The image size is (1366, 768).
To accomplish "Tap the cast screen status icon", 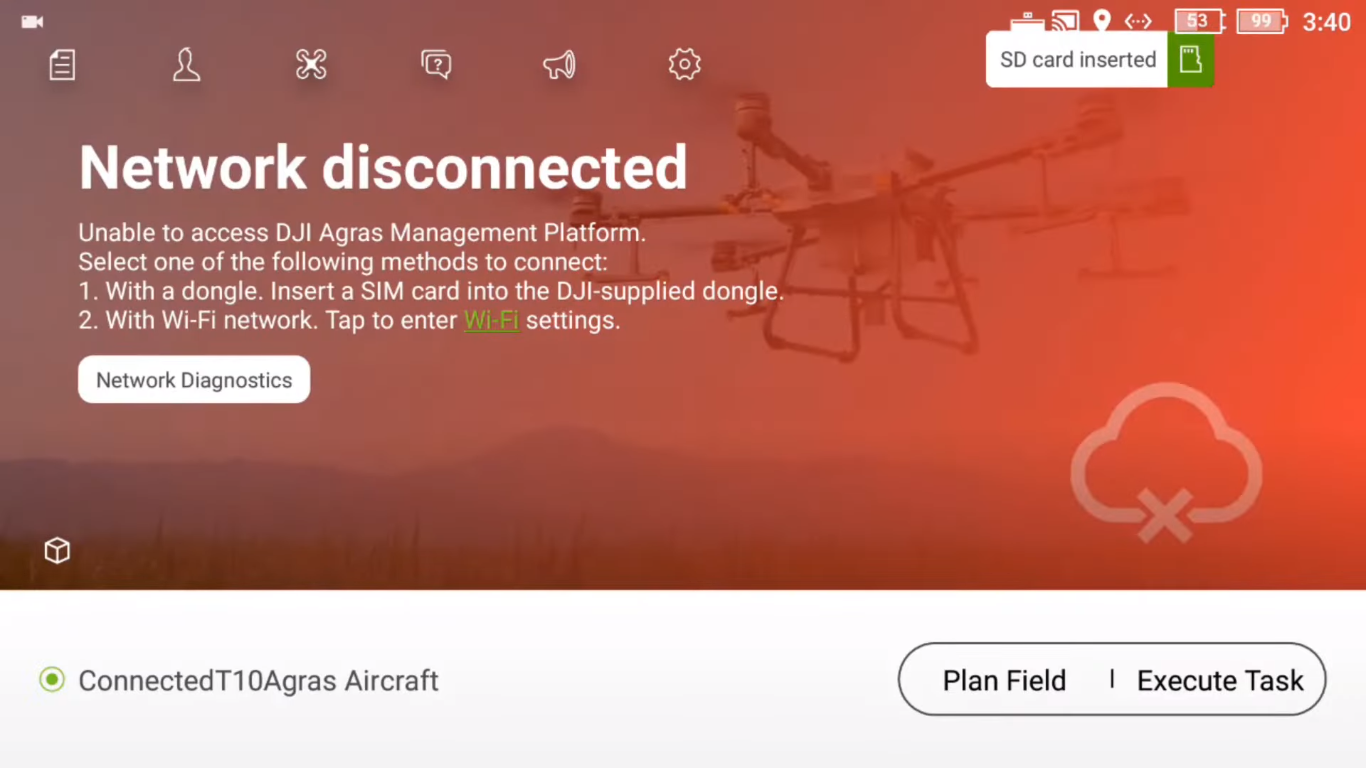I will coord(1066,21).
